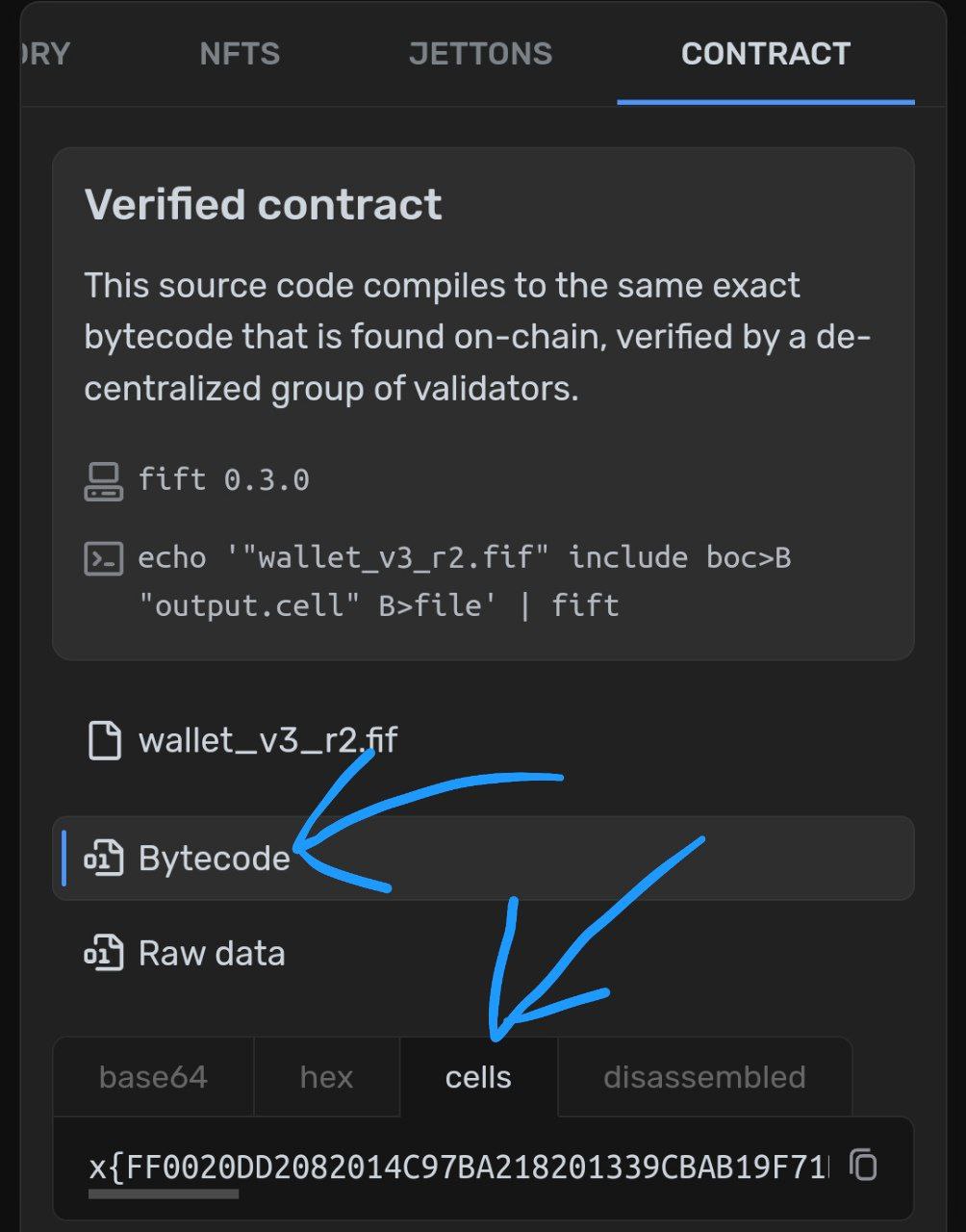
Task: Select the CONTRACT tab
Action: (x=766, y=54)
